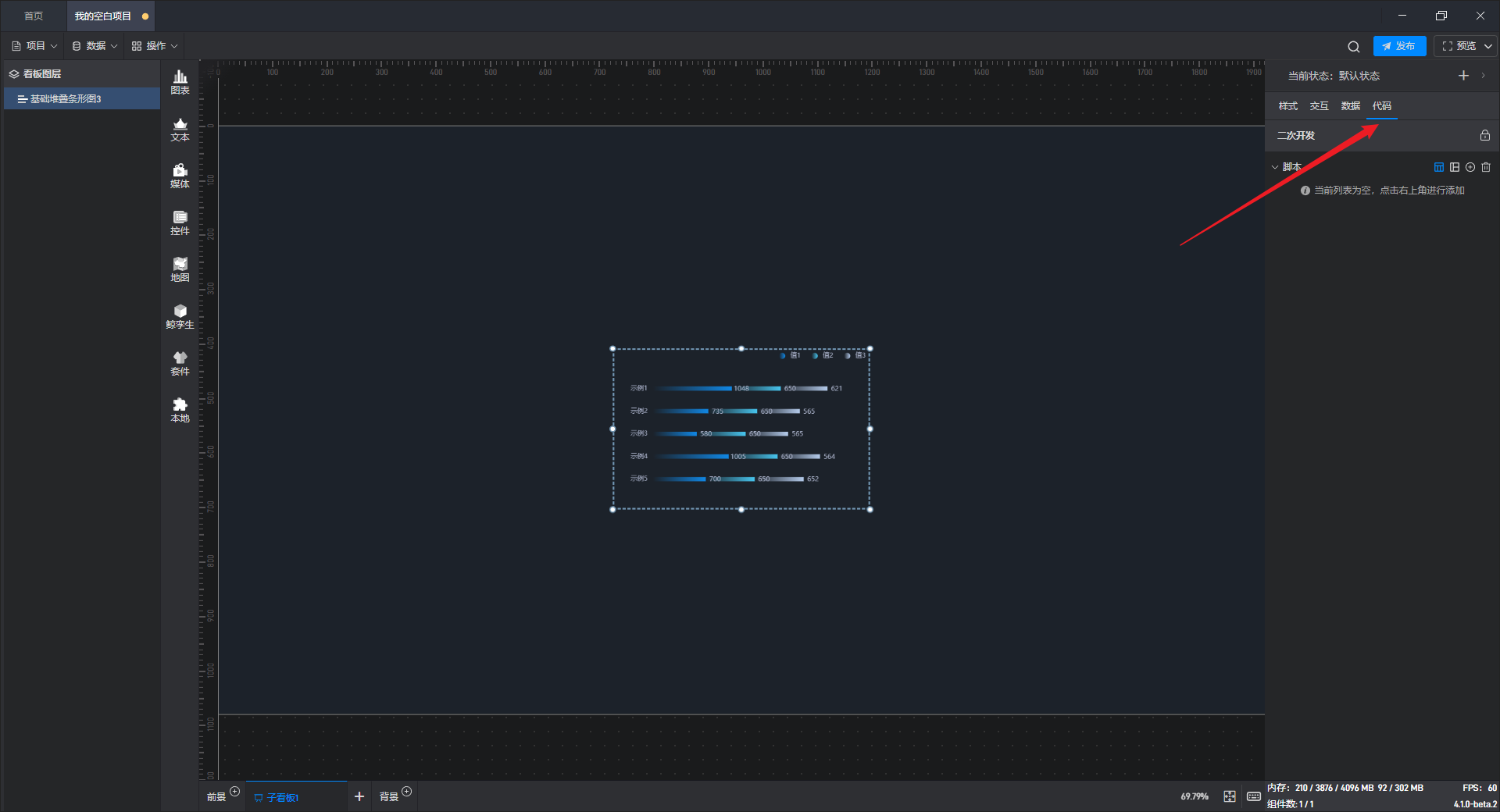The image size is (1500, 812).
Task: Open the 控件 controls components panel
Action: coord(180,223)
